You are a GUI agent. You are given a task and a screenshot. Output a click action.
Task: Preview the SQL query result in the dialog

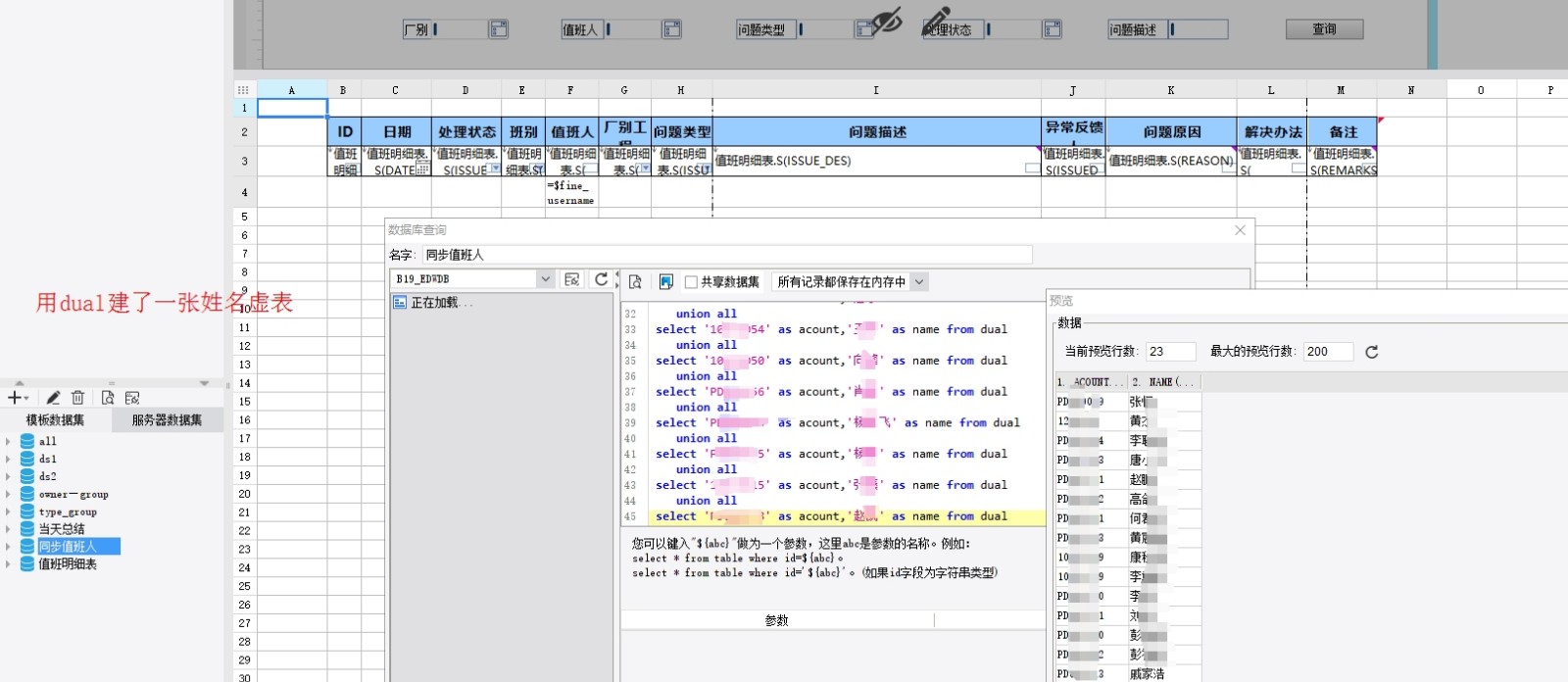pos(635,282)
